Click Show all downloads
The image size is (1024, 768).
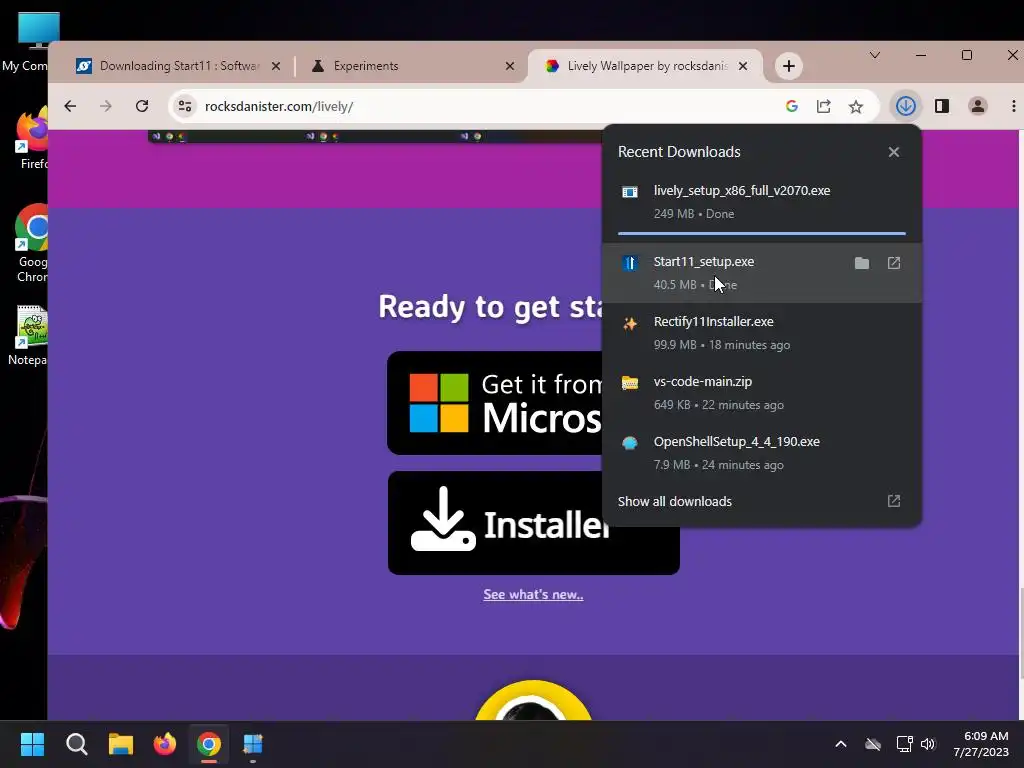click(x=675, y=502)
